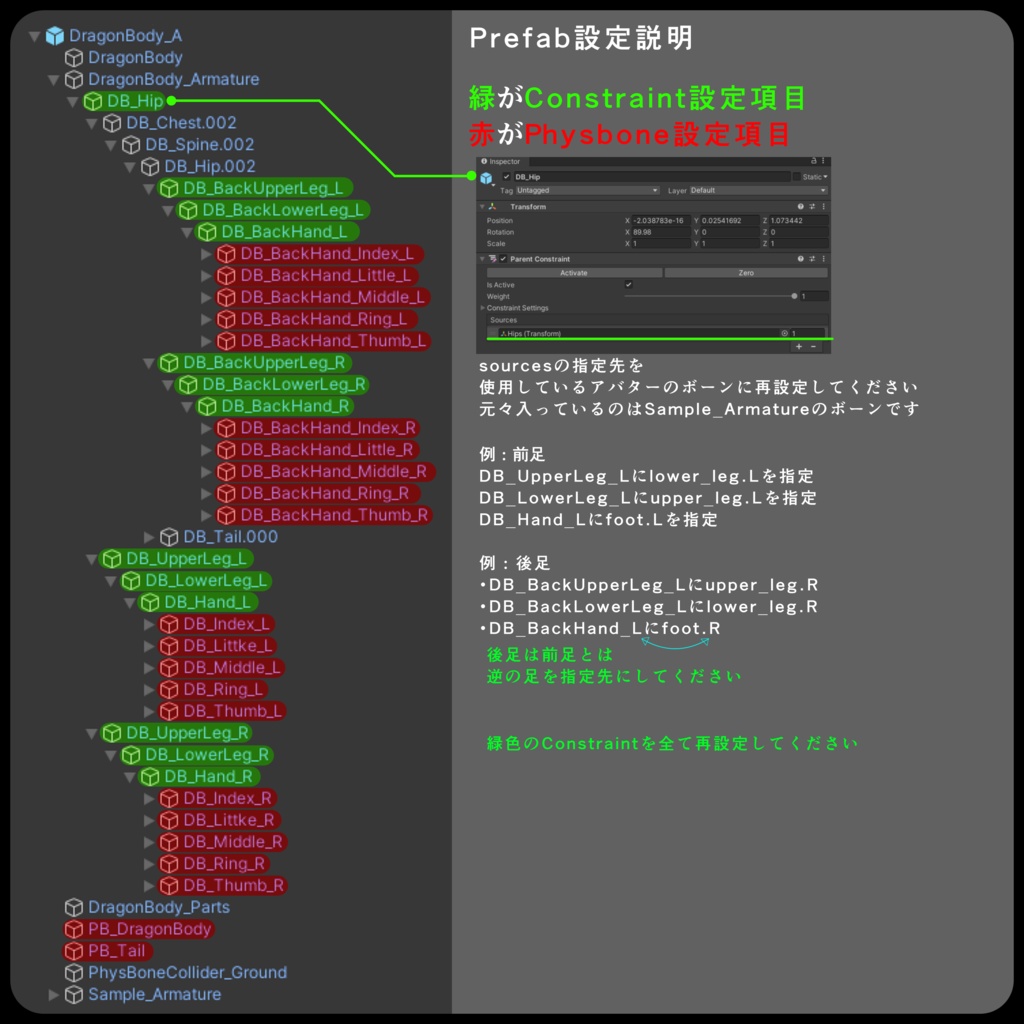Expand the Constraint Settings foldout
Image resolution: width=1024 pixels, height=1024 pixels.
[x=483, y=308]
